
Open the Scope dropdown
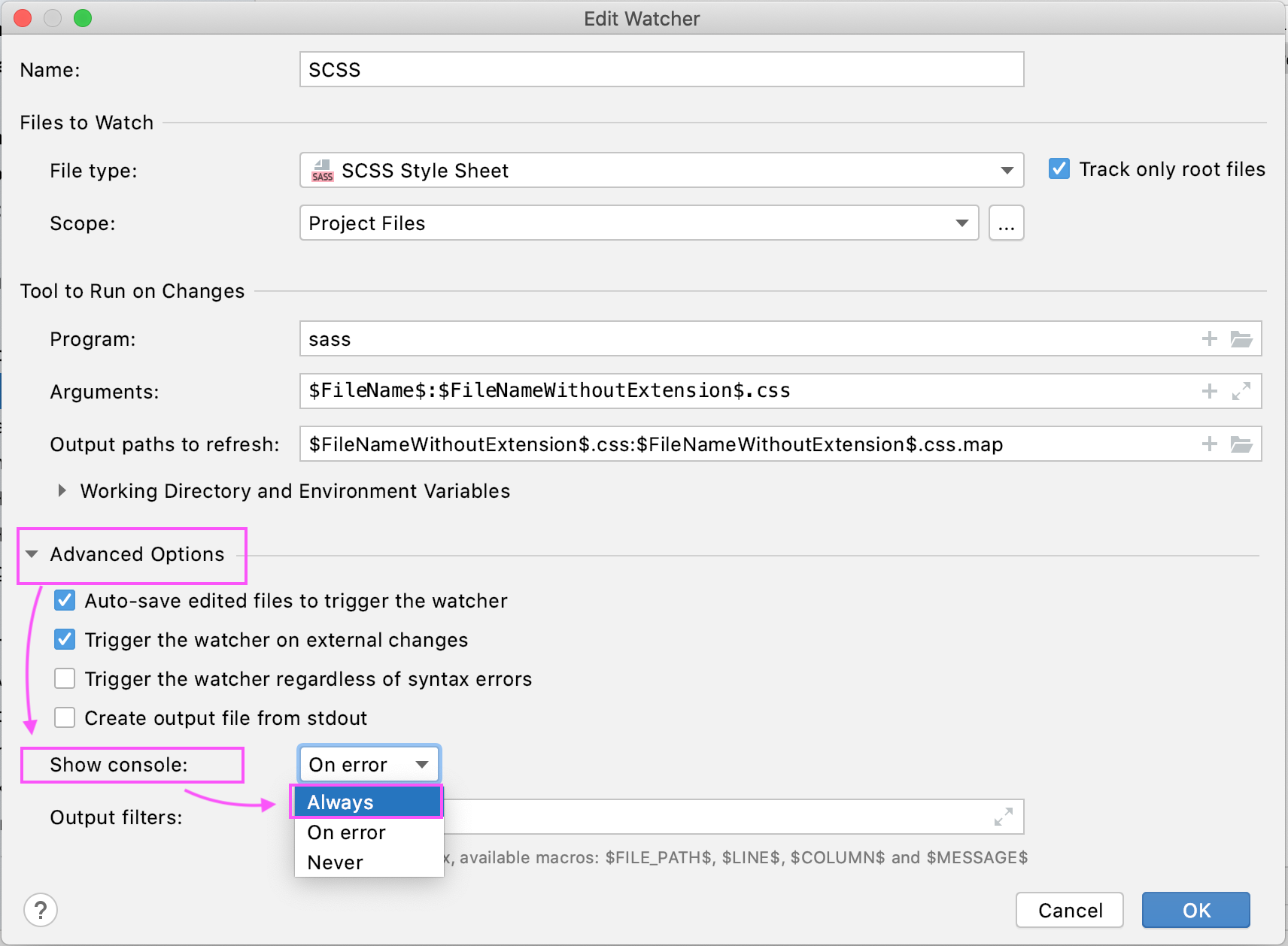pyautogui.click(x=962, y=223)
